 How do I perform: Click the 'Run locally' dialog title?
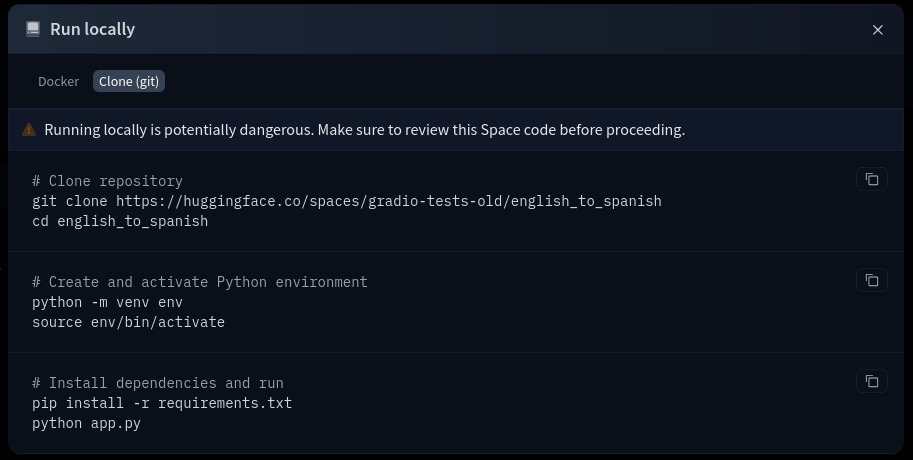(x=93, y=30)
